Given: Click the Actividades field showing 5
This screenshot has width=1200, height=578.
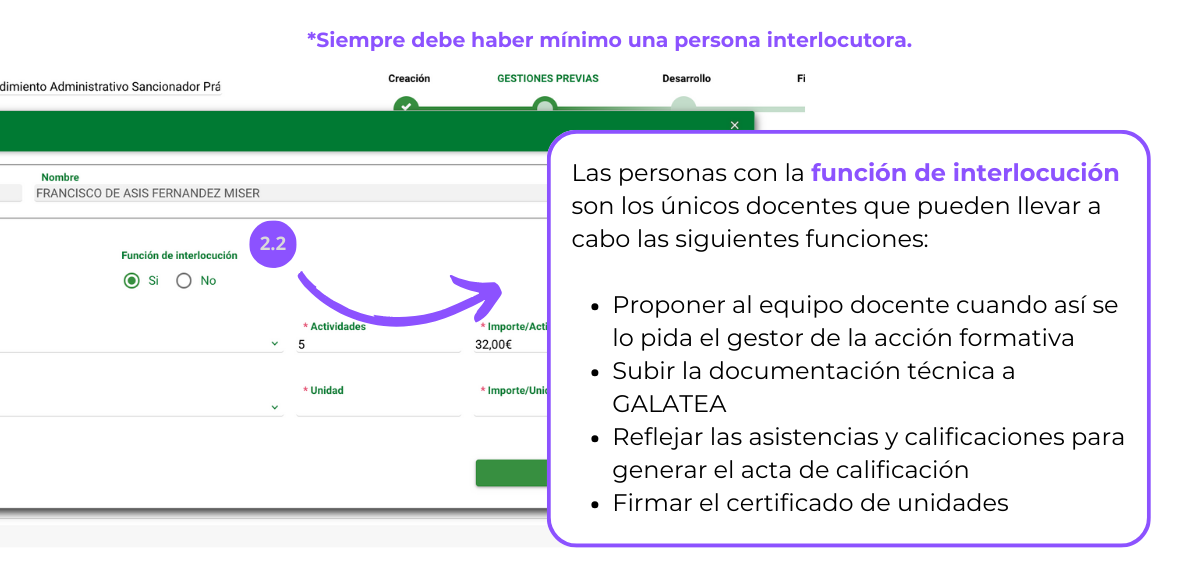Looking at the screenshot, I should click(379, 344).
